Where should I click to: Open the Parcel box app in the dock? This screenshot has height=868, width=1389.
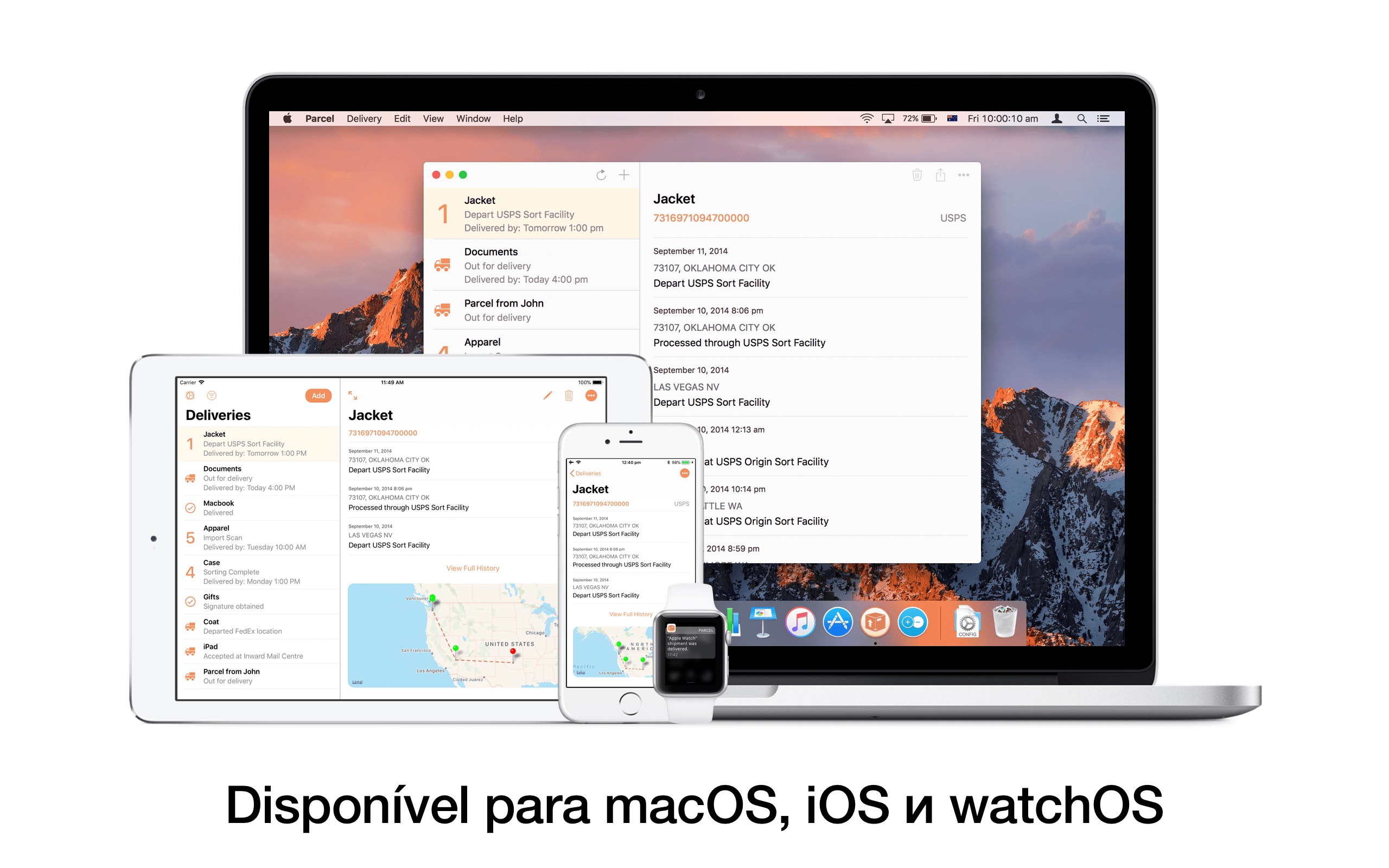click(x=875, y=622)
